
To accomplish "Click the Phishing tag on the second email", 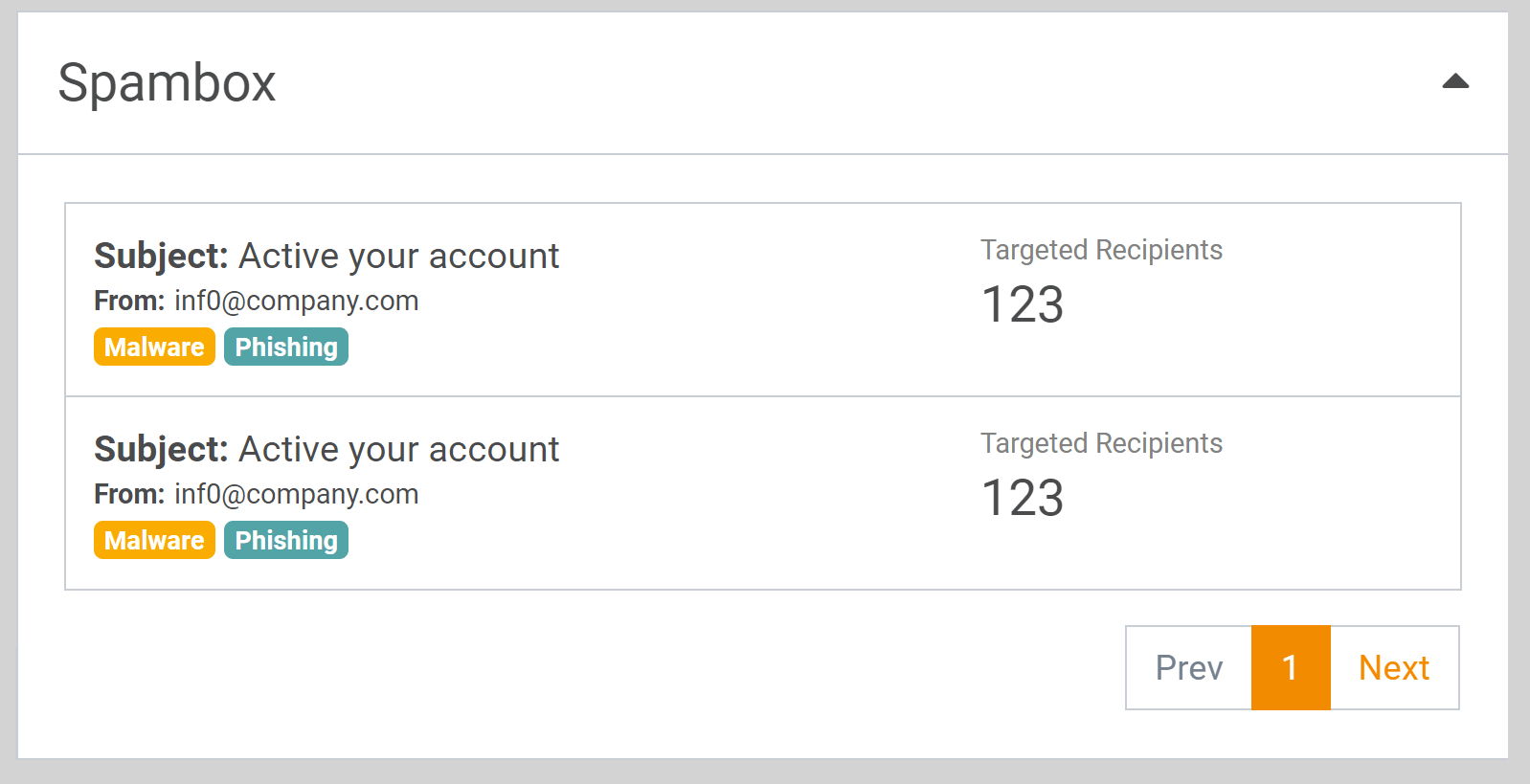I will (x=286, y=540).
